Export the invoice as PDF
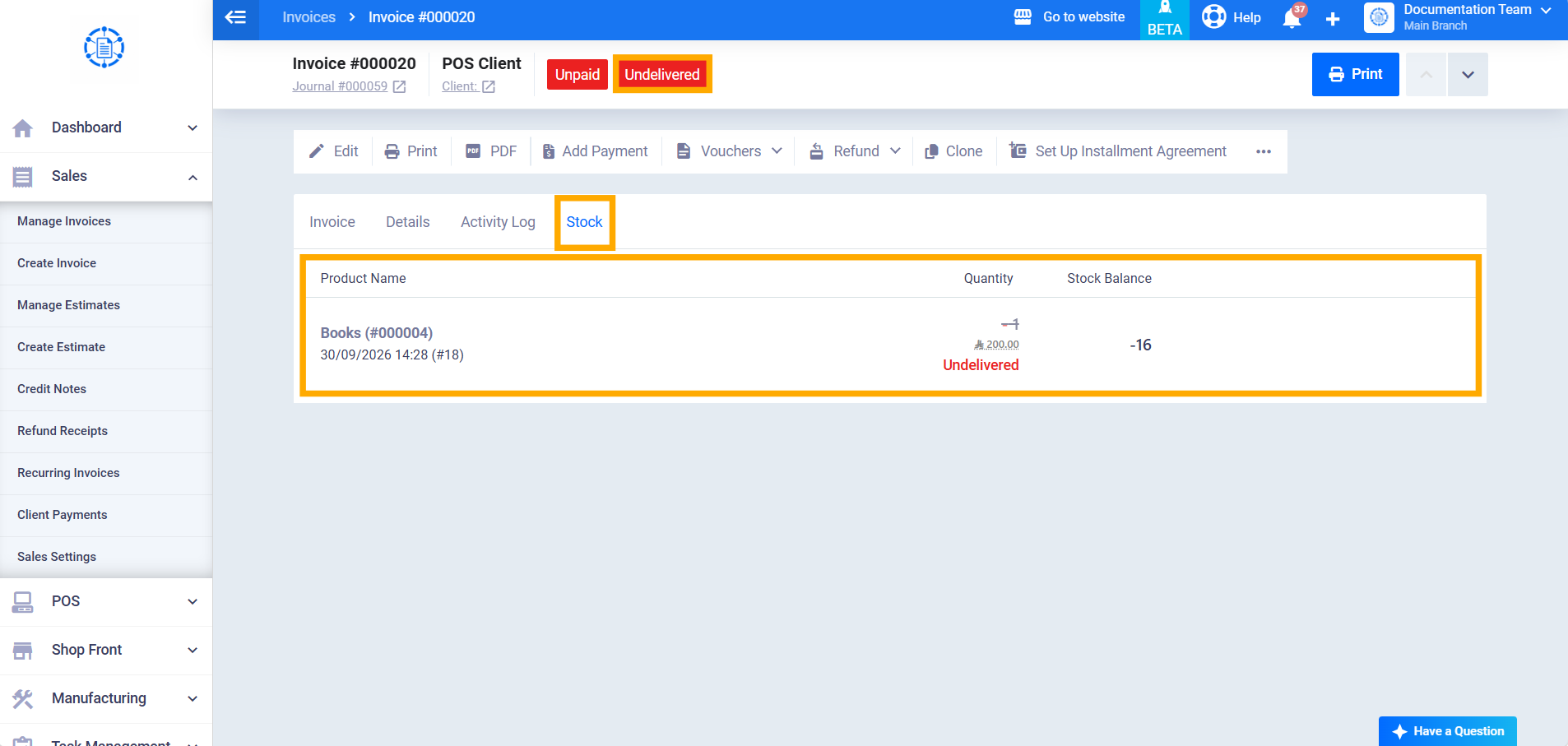Viewport: 1568px width, 746px height. pos(491,151)
